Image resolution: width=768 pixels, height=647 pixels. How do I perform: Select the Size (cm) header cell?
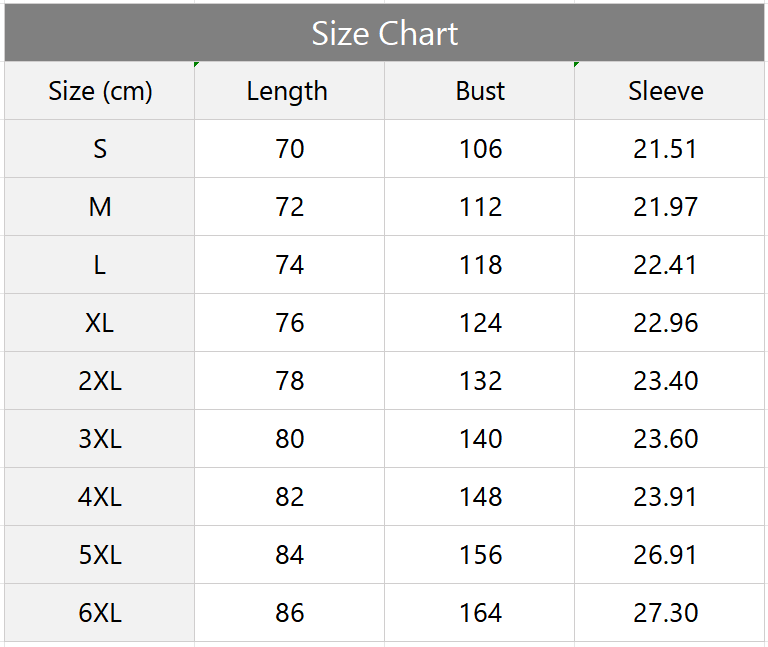(x=100, y=91)
